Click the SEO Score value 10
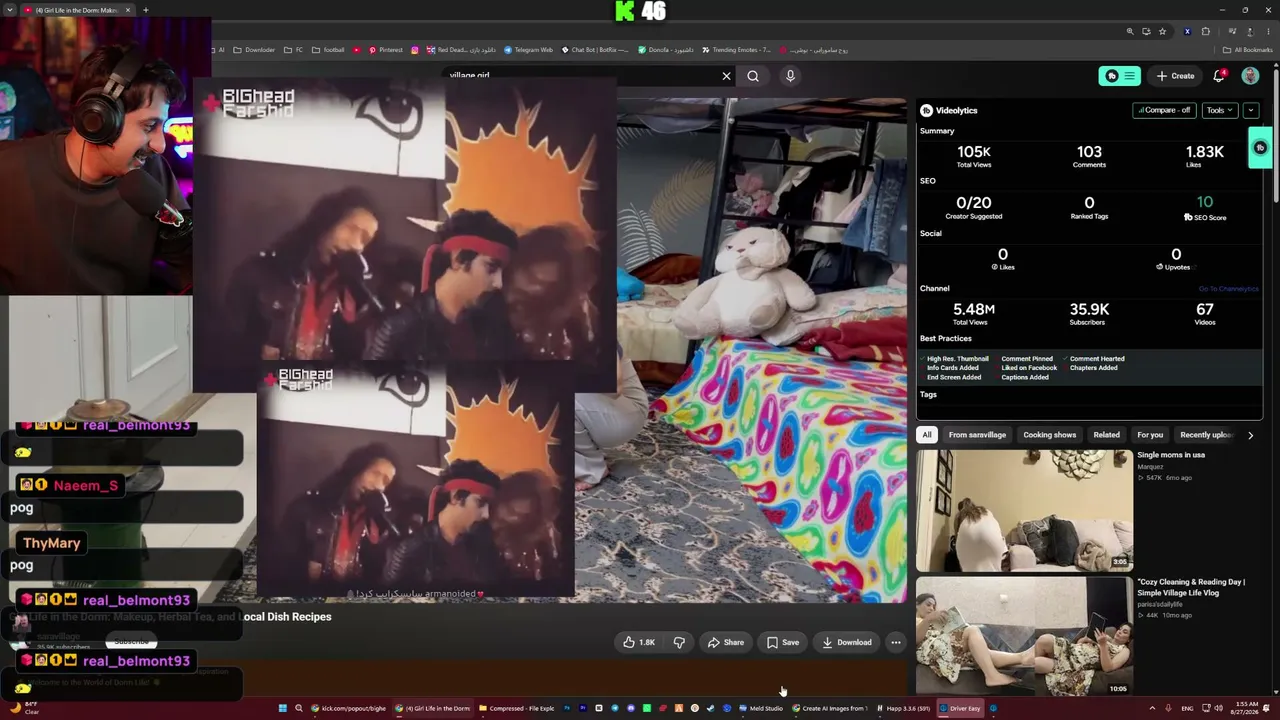This screenshot has width=1280, height=720. point(1205,202)
